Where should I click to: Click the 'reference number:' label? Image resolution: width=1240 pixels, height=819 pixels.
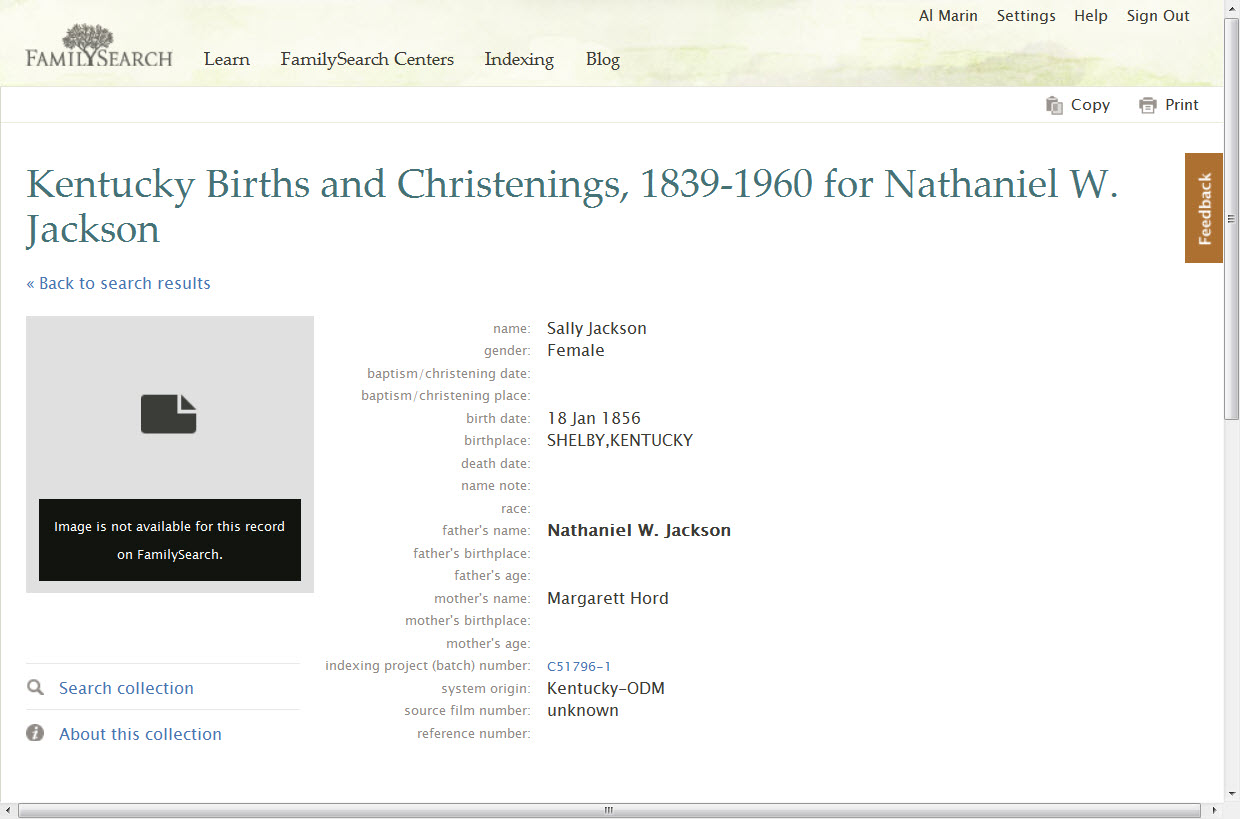click(x=474, y=734)
